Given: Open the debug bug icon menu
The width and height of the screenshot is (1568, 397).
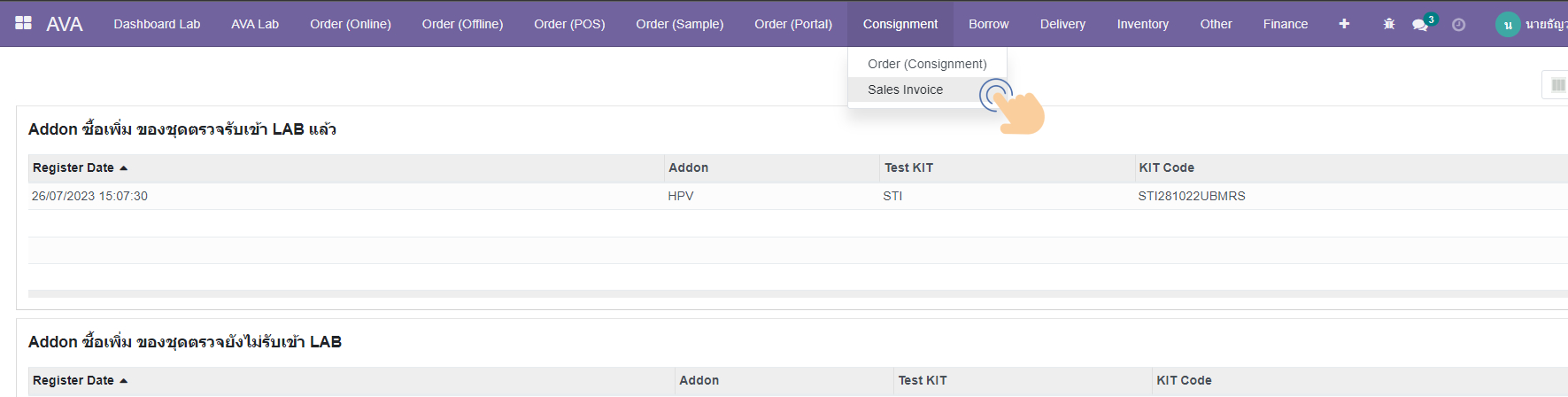Looking at the screenshot, I should (1388, 24).
